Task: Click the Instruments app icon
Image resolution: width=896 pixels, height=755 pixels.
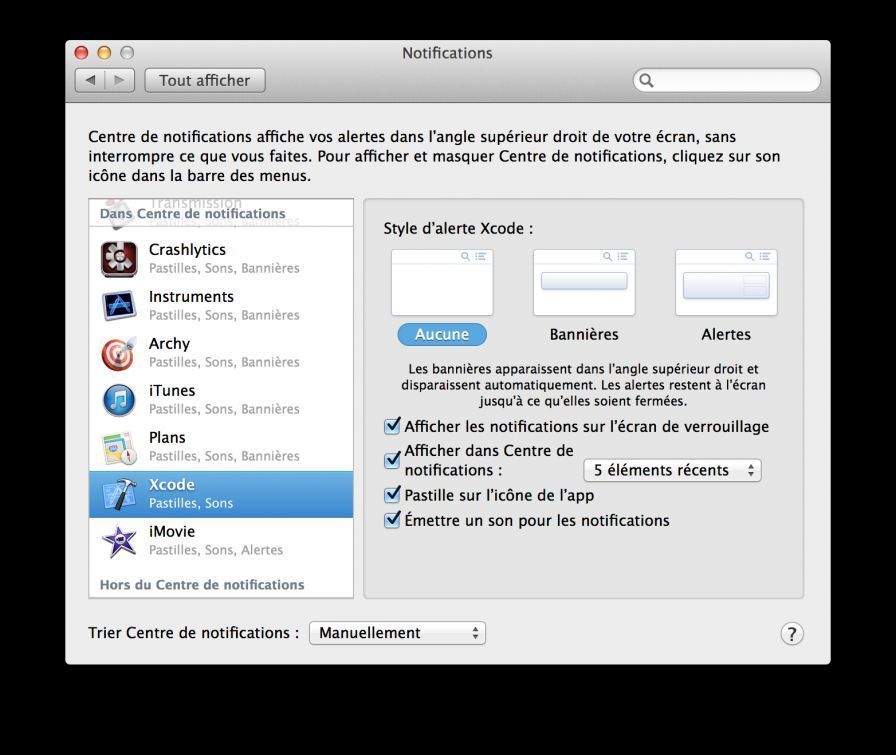Action: (119, 306)
